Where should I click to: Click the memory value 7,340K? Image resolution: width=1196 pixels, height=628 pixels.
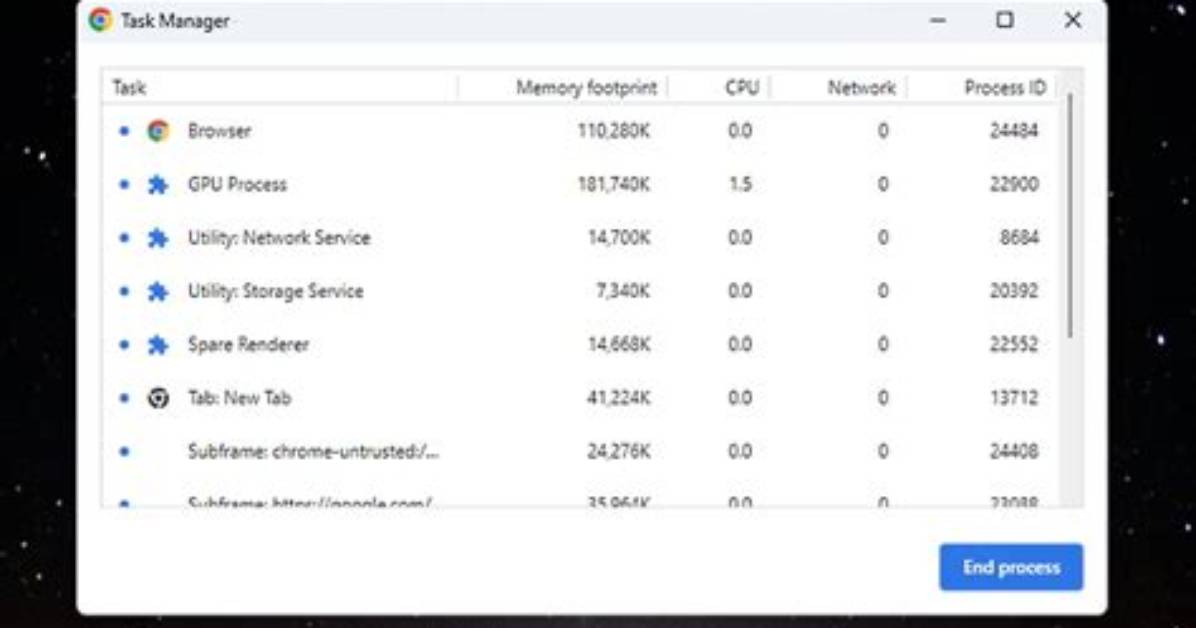click(623, 291)
